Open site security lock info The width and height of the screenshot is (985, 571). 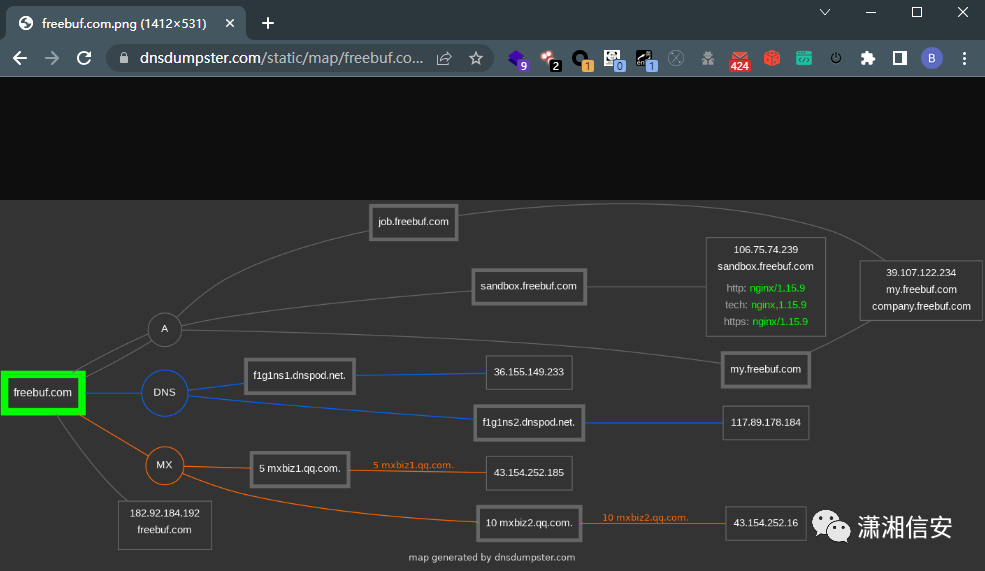[124, 58]
